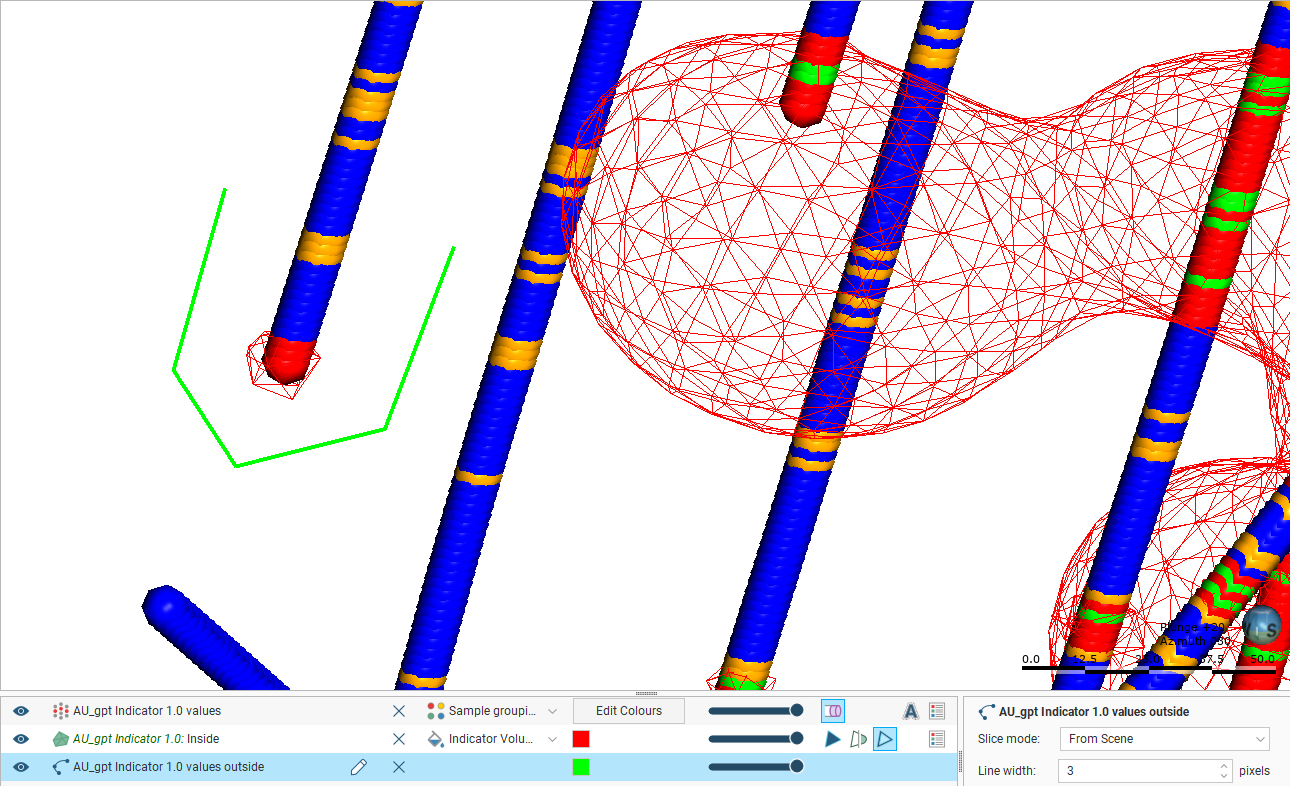Remove the Indicator Inside volume from scene

pyautogui.click(x=399, y=739)
